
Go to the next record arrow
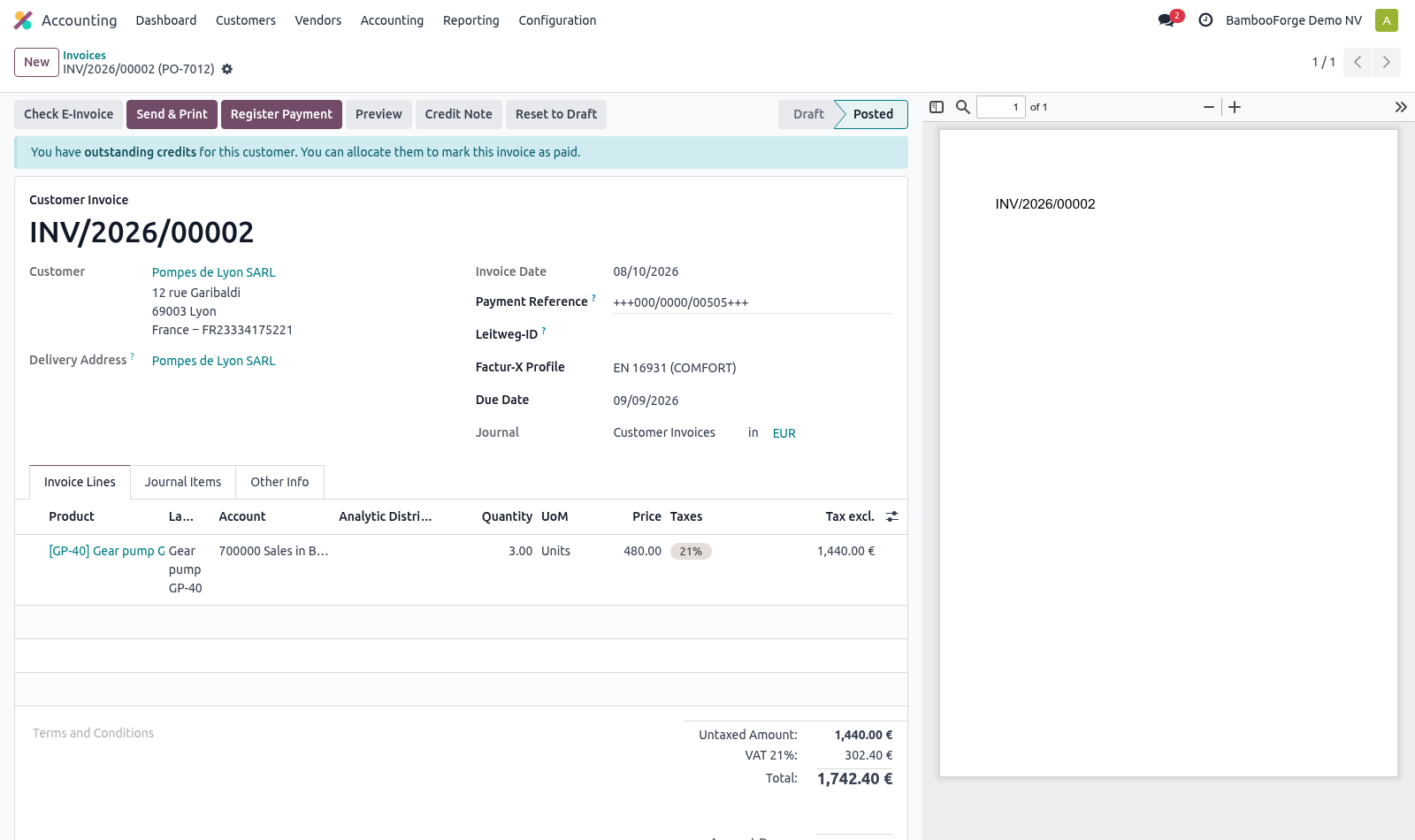[x=1387, y=62]
